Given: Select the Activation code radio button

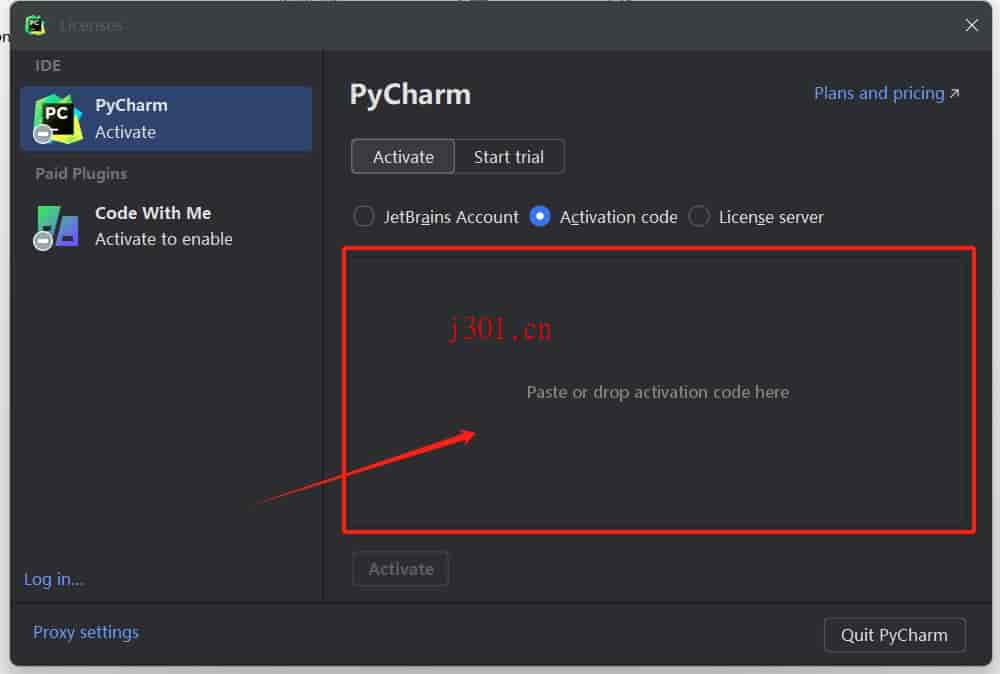Looking at the screenshot, I should pos(540,216).
